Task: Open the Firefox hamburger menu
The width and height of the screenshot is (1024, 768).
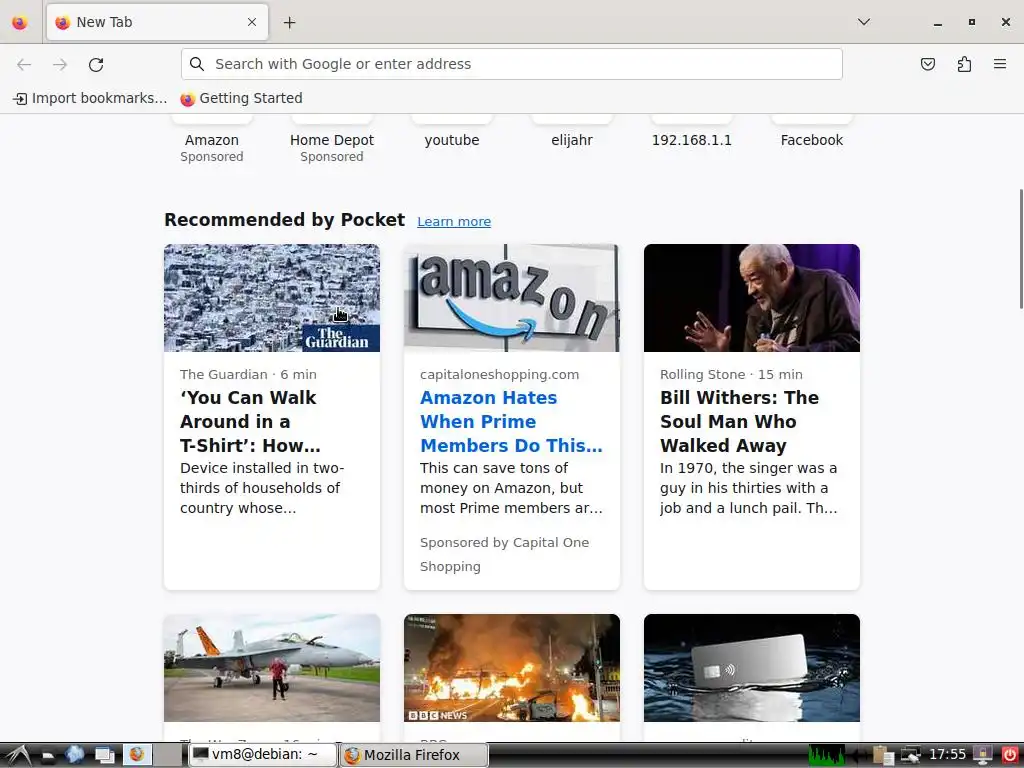Action: click(x=1000, y=64)
